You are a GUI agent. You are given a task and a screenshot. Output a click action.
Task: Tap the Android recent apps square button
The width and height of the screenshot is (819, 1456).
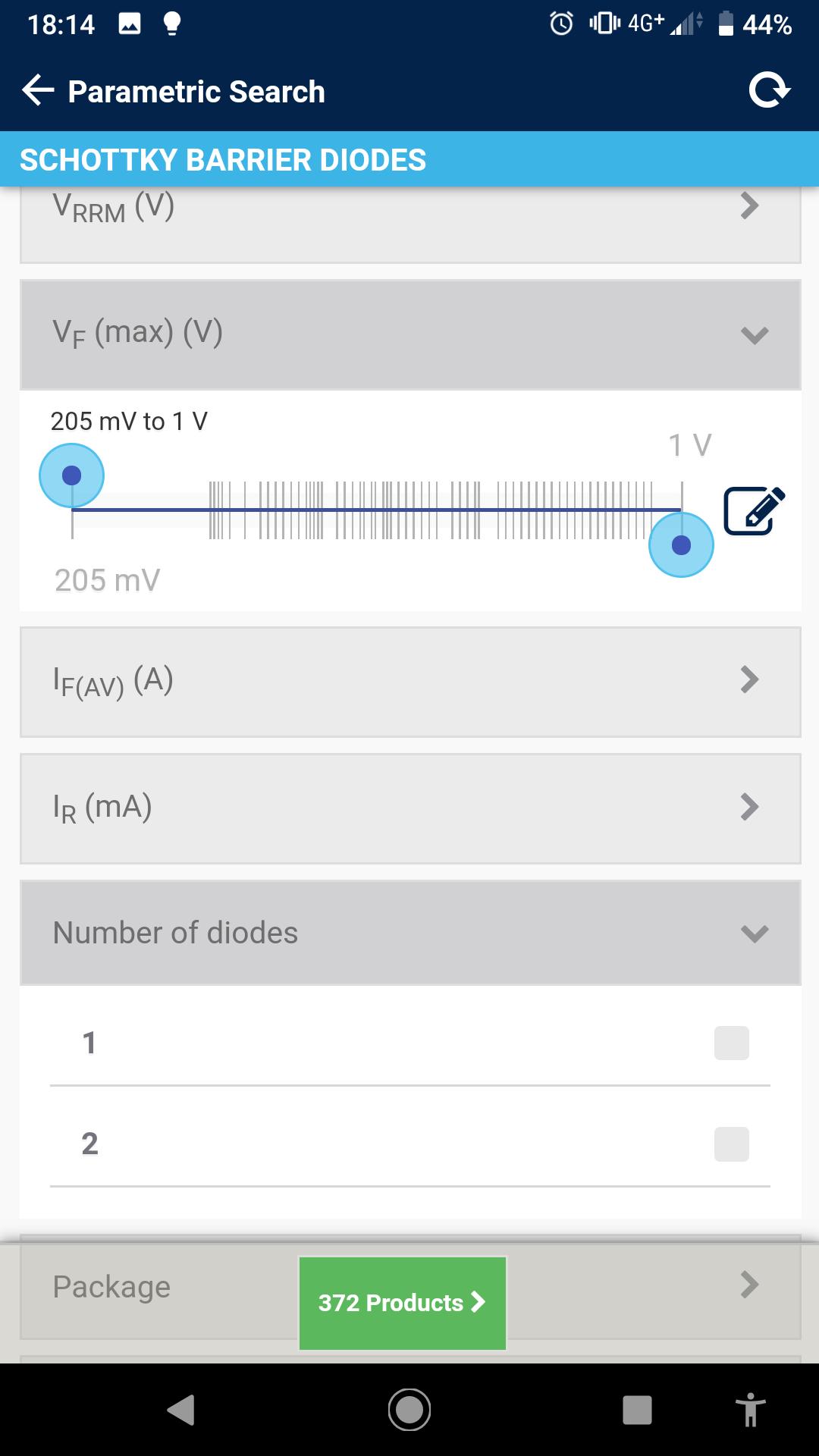click(637, 1410)
